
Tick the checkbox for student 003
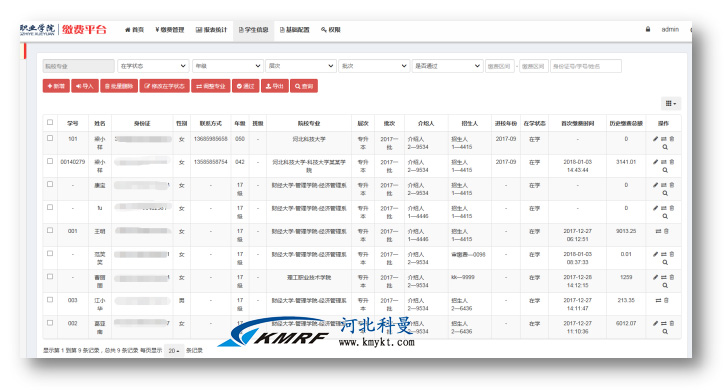[50, 300]
